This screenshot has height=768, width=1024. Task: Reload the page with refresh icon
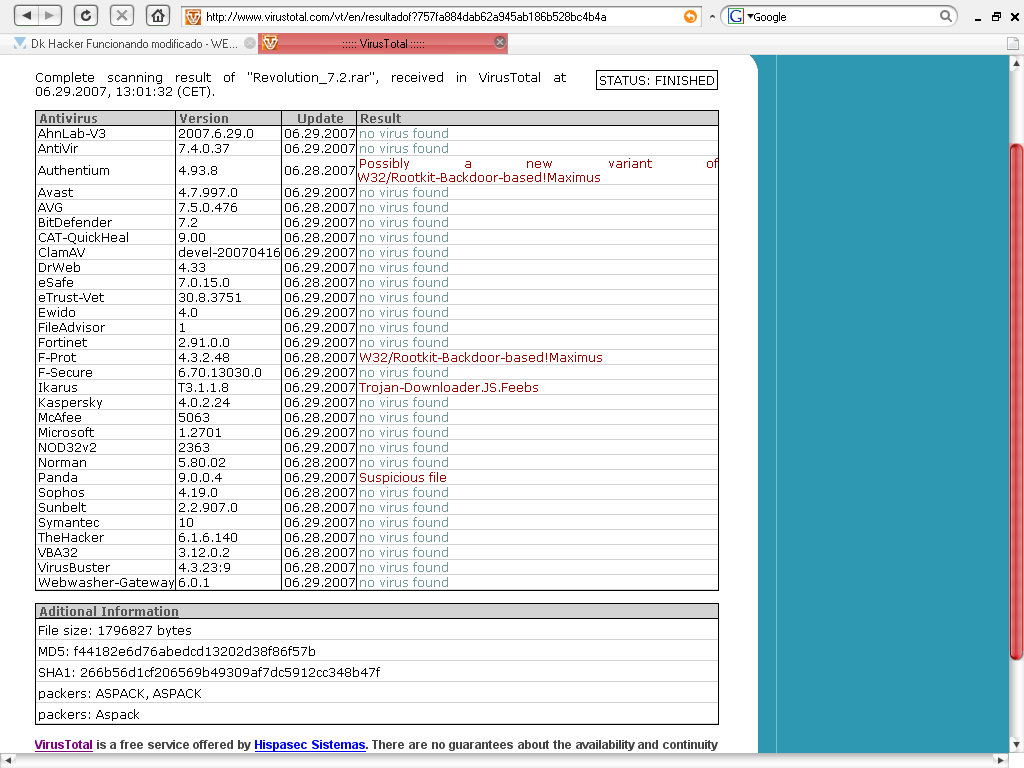(x=86, y=15)
